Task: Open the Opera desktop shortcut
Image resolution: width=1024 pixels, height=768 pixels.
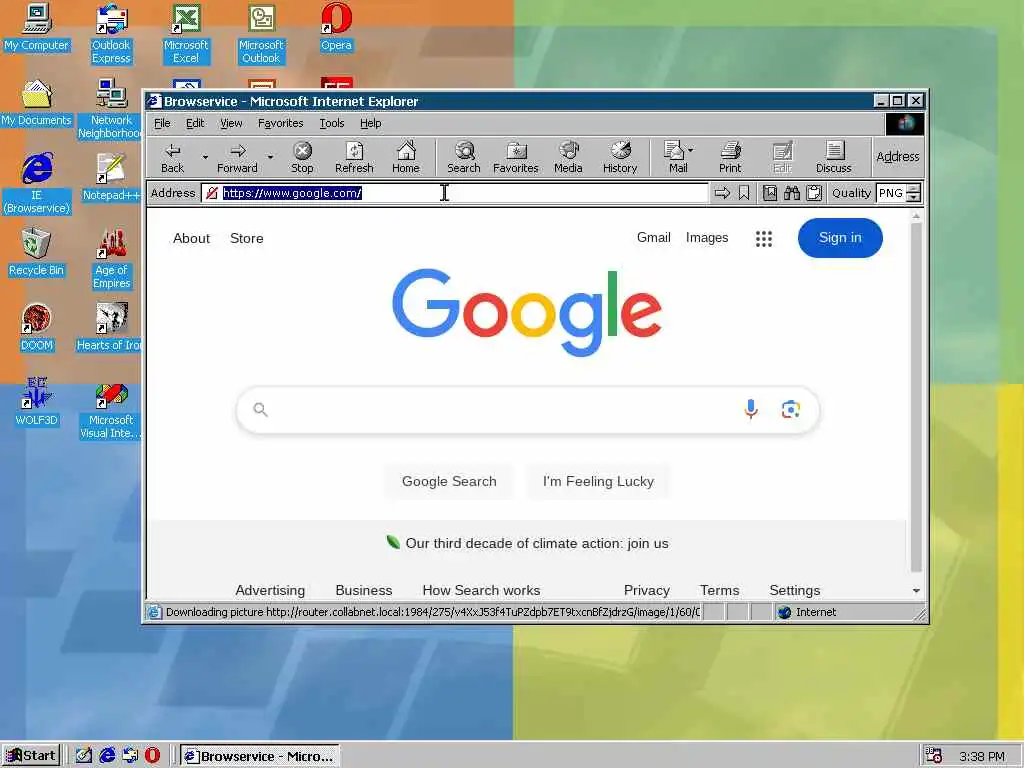Action: tap(336, 27)
